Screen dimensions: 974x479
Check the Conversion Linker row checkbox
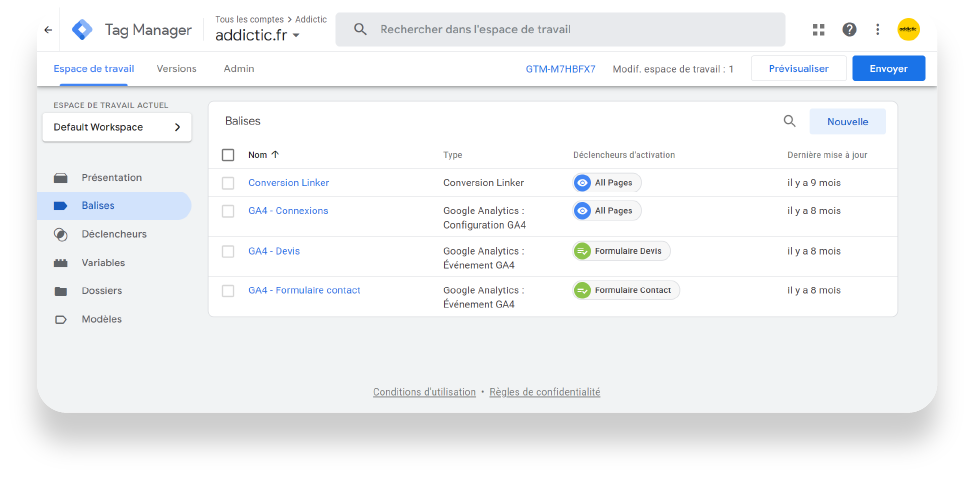[228, 183]
